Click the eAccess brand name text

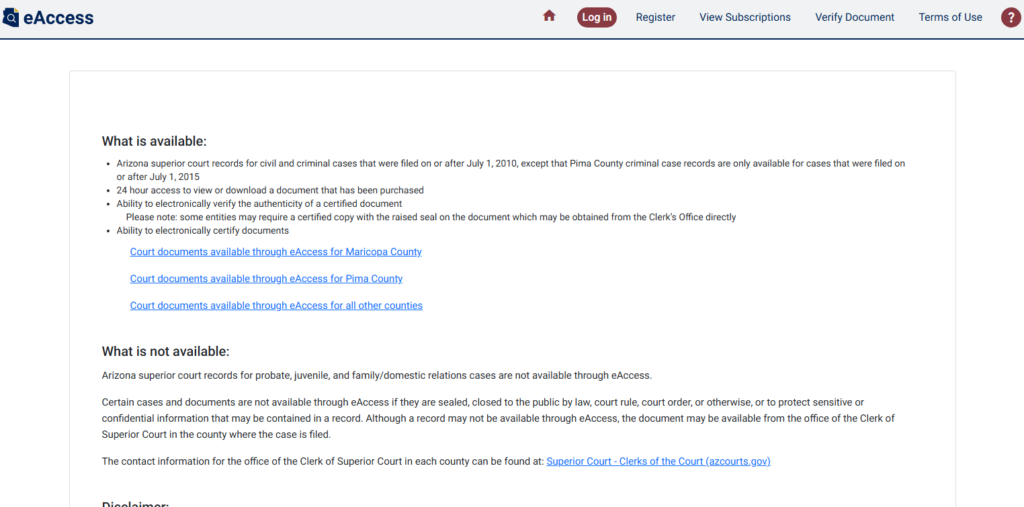[x=58, y=17]
